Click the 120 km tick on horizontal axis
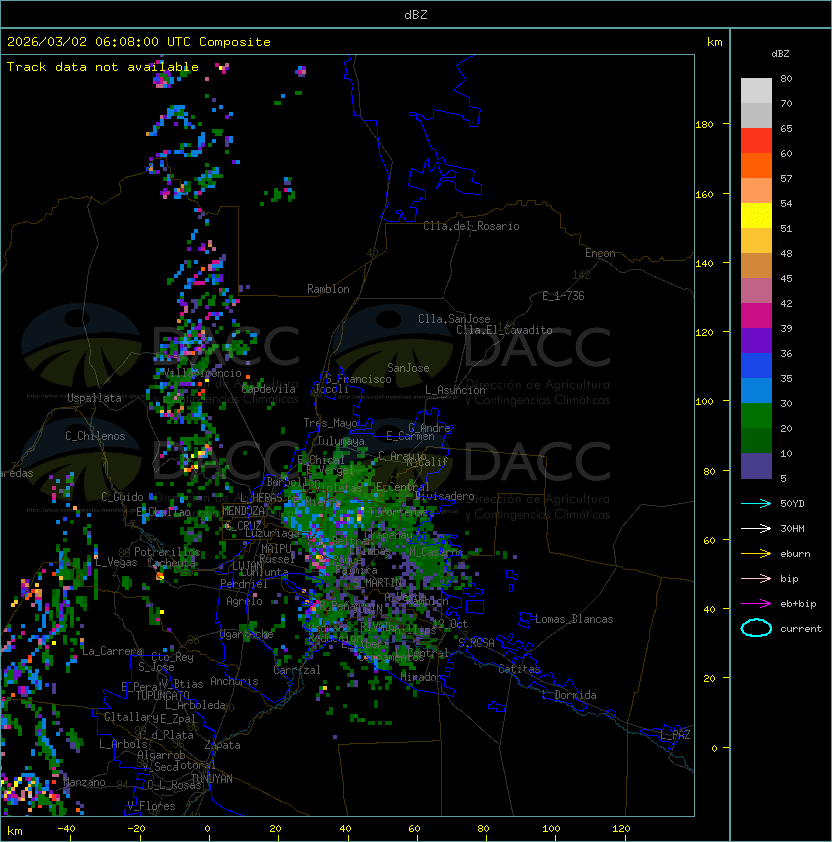The height and width of the screenshot is (842, 832). coord(621,828)
